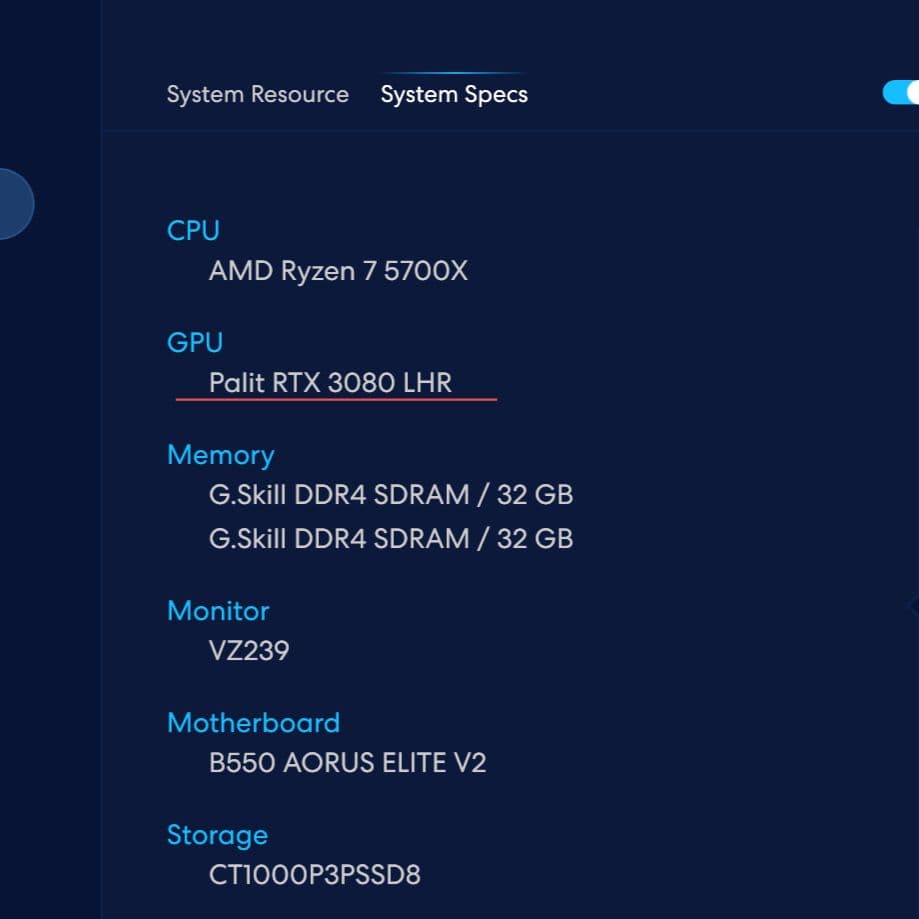Screen dimensions: 919x919
Task: Click the second G.Skill DDR4 SDRAM row
Action: (x=390, y=539)
